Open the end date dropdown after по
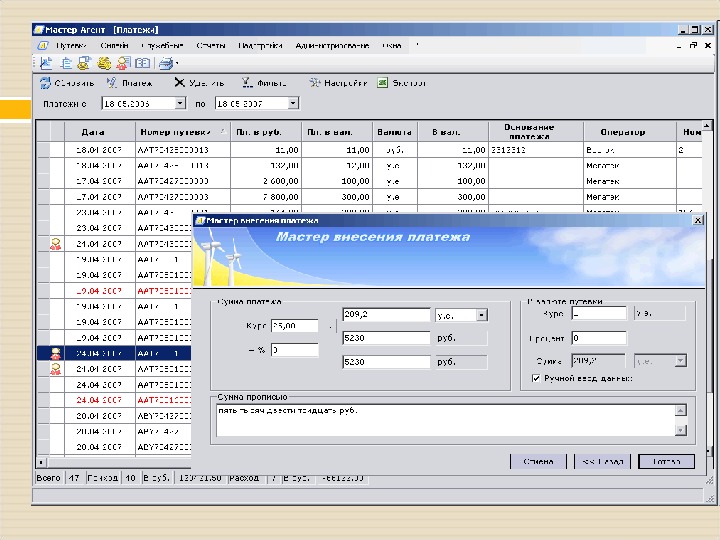Image resolution: width=720 pixels, height=540 pixels. (x=293, y=103)
